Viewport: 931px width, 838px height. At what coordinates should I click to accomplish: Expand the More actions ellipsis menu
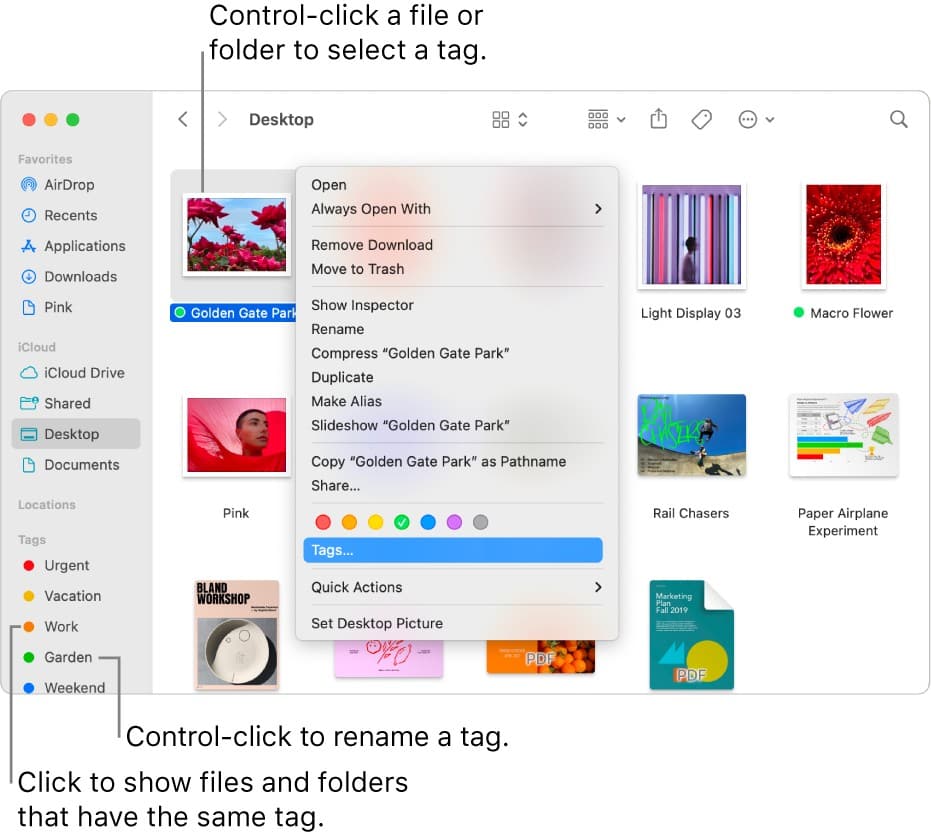point(756,119)
